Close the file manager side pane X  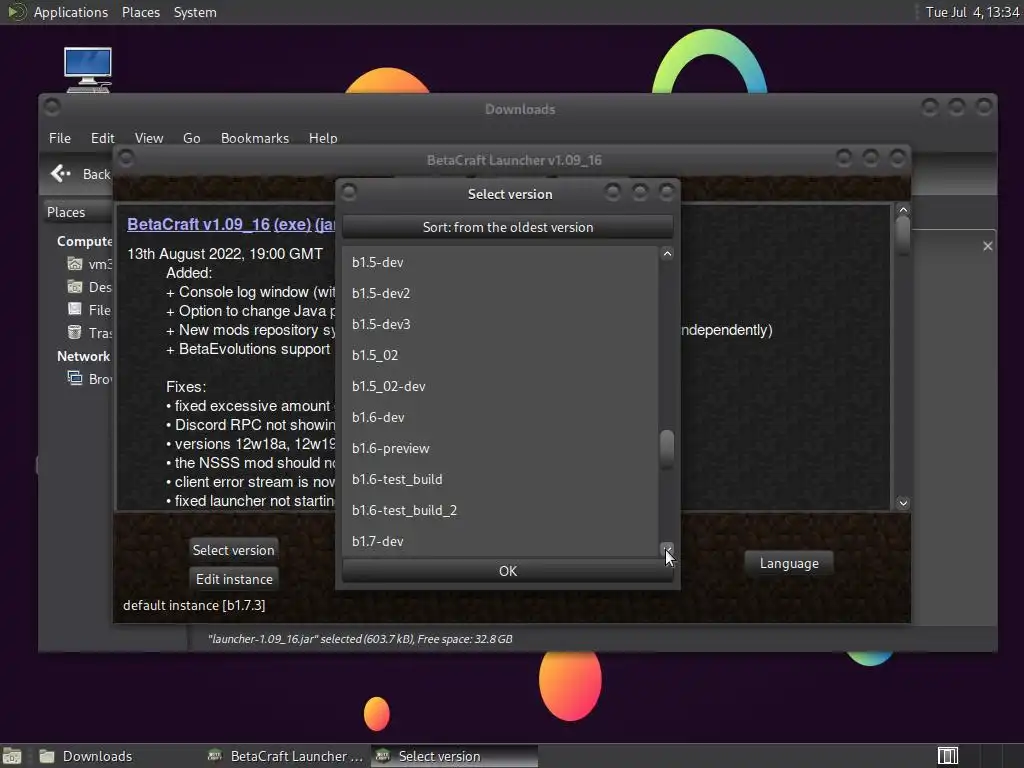point(987,246)
